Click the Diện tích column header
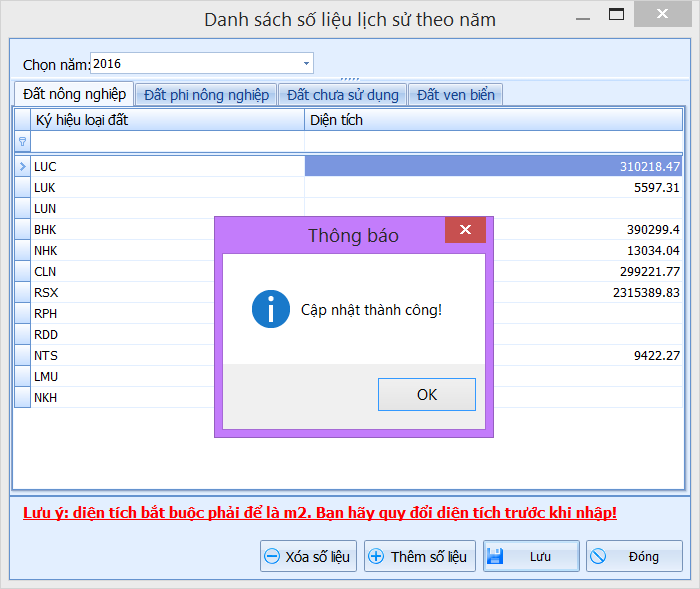The image size is (700, 589). click(493, 120)
